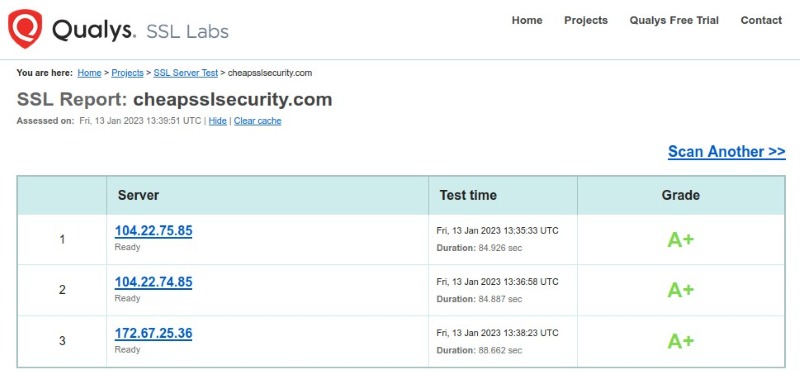Open the Projects navigation menu item
Screen dimensions: 800x380
point(586,20)
